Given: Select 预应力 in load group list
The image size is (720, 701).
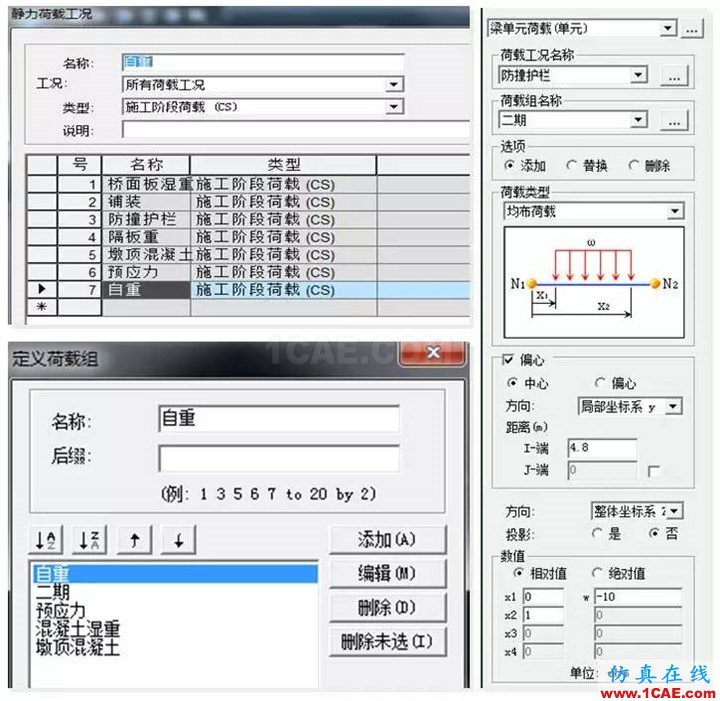Looking at the screenshot, I should click(61, 611).
